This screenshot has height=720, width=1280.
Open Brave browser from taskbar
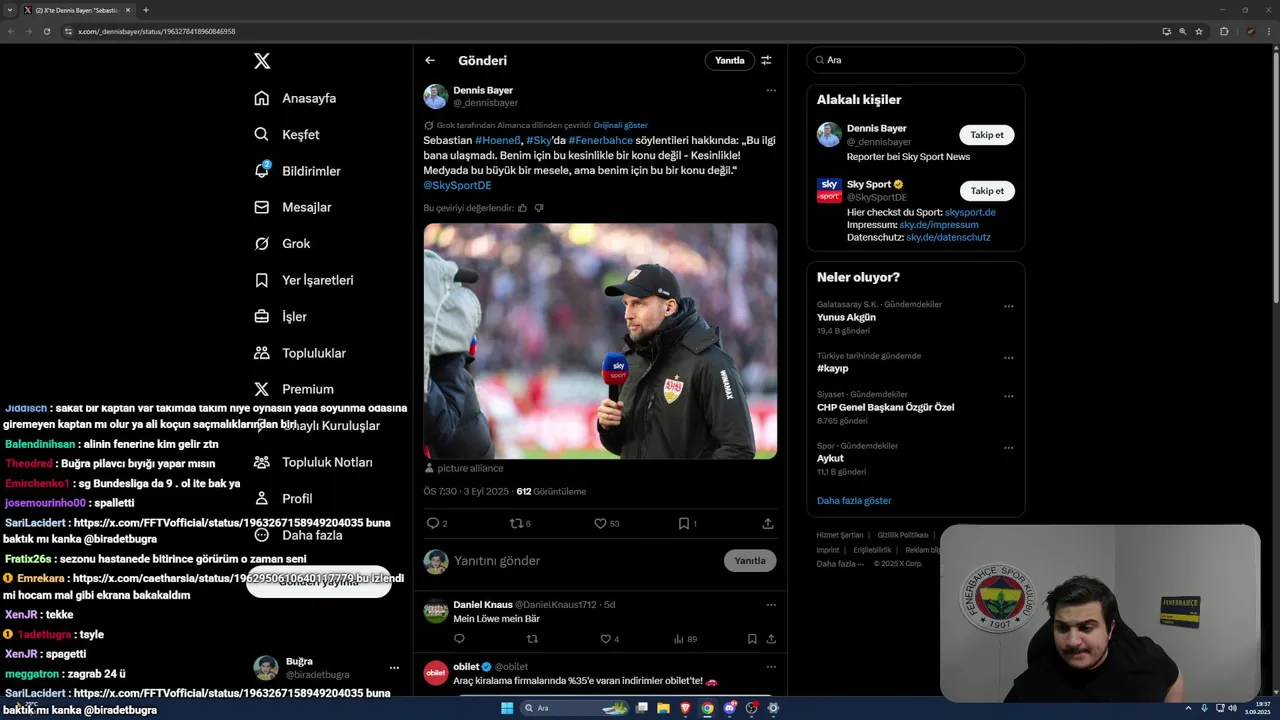coord(685,708)
